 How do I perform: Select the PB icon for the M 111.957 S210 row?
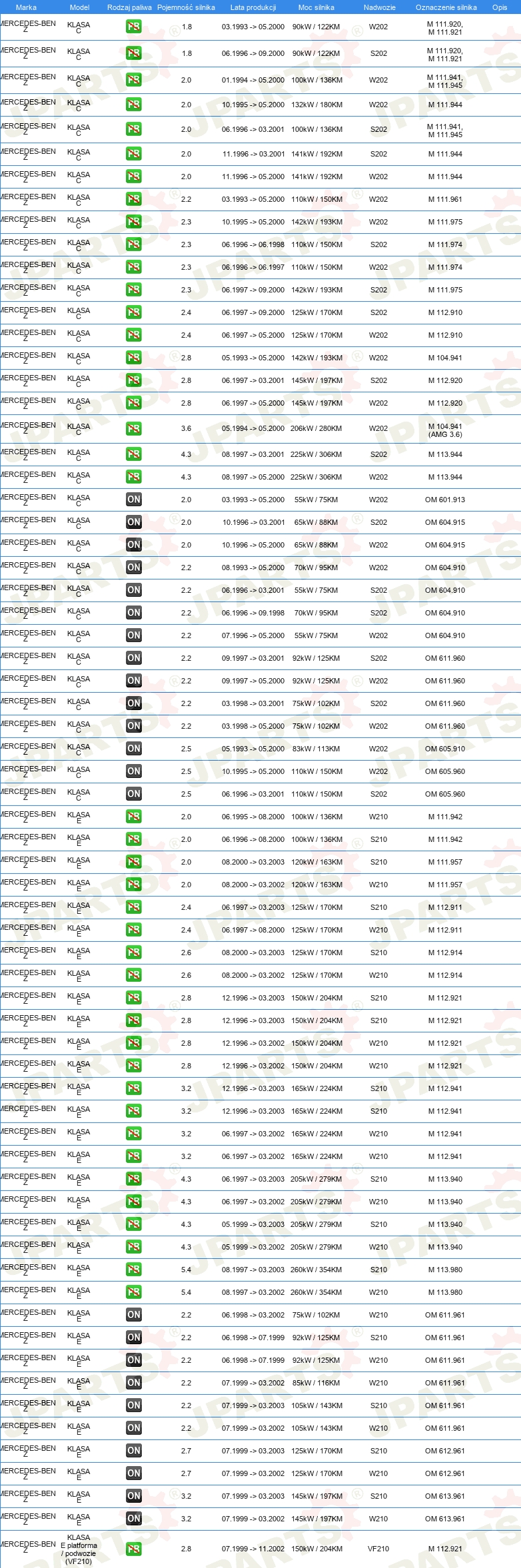[x=134, y=862]
